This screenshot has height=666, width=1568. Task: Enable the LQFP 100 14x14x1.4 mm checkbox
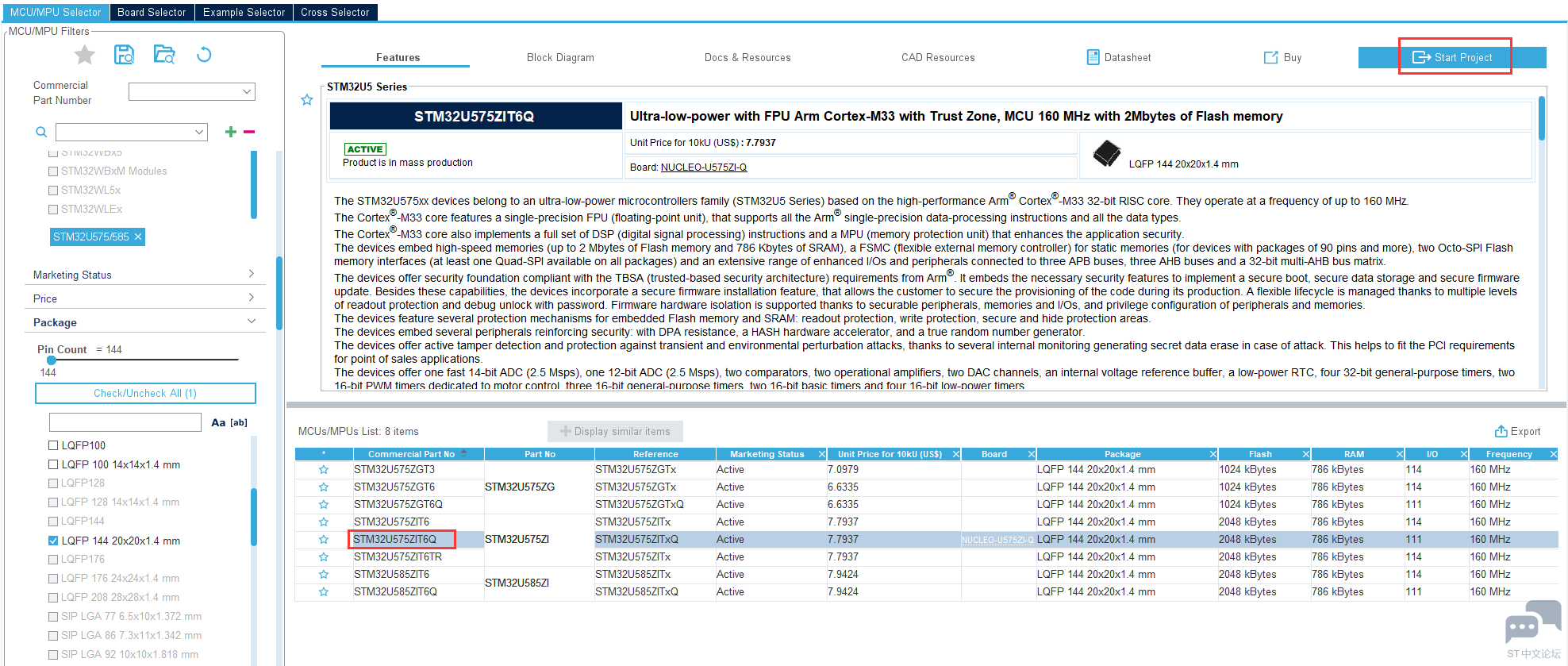click(53, 464)
